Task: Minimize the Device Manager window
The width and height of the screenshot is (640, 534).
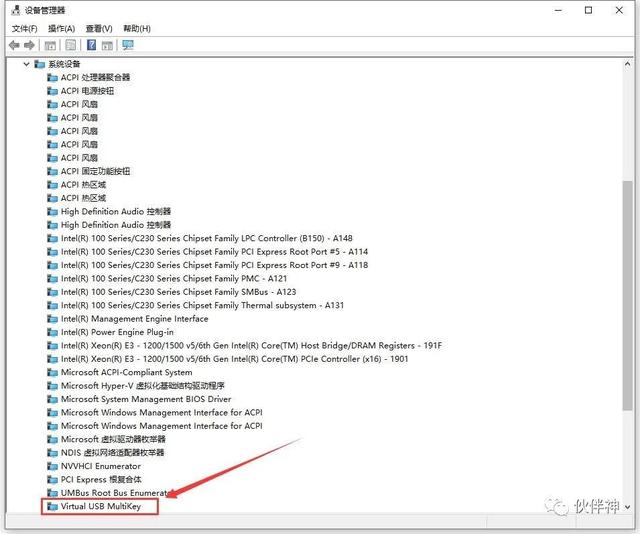Action: (x=558, y=10)
